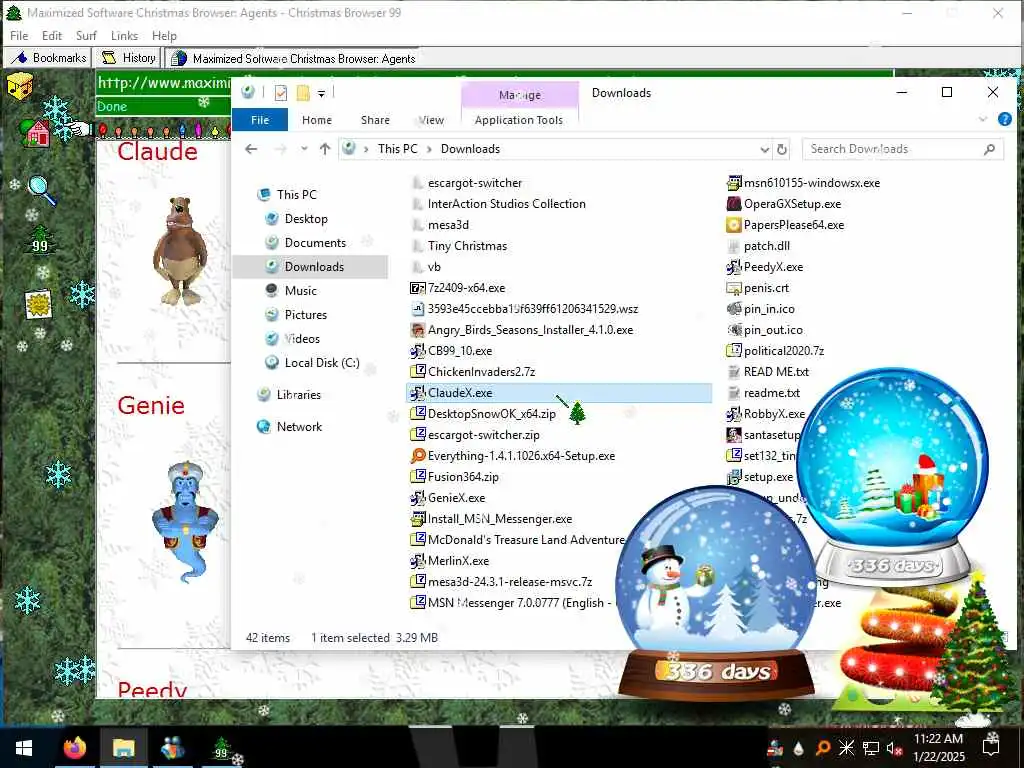Image resolution: width=1024 pixels, height=768 pixels.
Task: Go back with Explorer's back arrow
Action: point(251,149)
